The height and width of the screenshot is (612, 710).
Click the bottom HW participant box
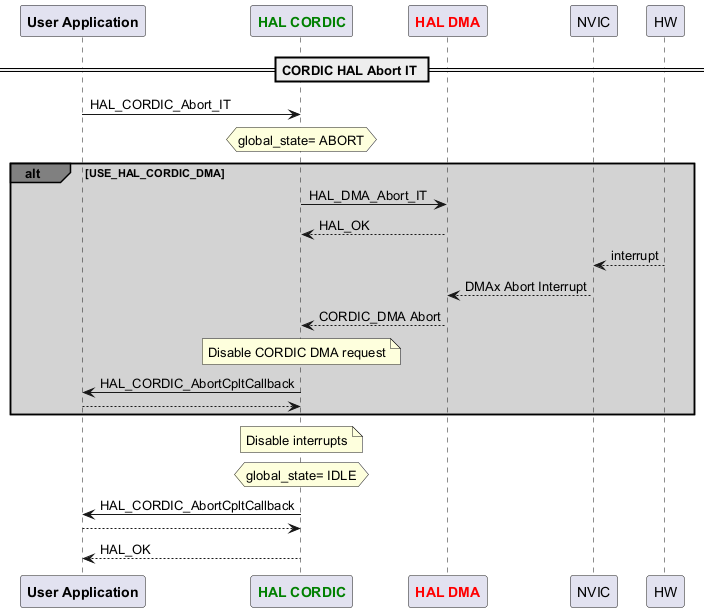[665, 592]
